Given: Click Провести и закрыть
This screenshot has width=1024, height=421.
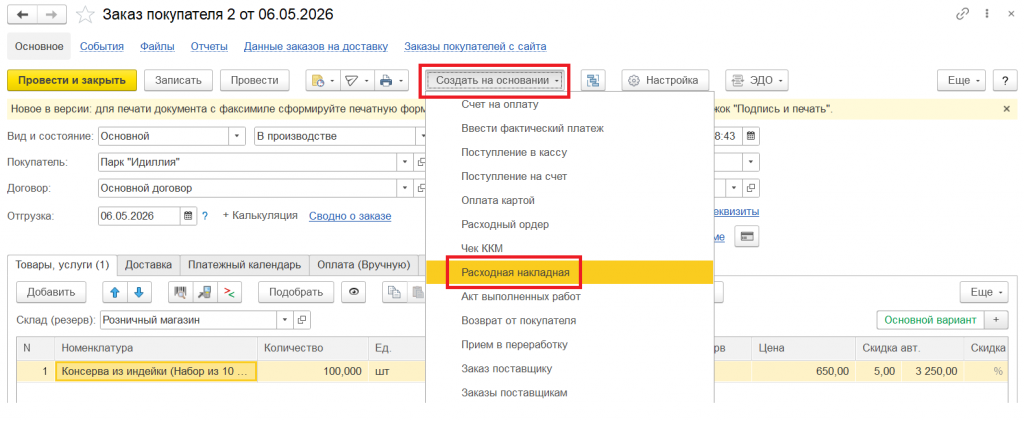Looking at the screenshot, I should tap(72, 80).
